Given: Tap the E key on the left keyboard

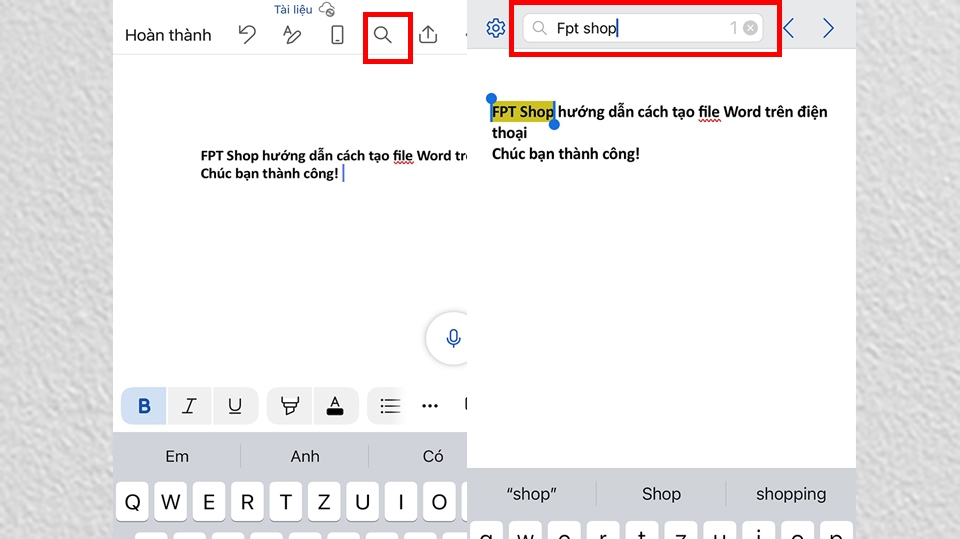Looking at the screenshot, I should point(209,502).
